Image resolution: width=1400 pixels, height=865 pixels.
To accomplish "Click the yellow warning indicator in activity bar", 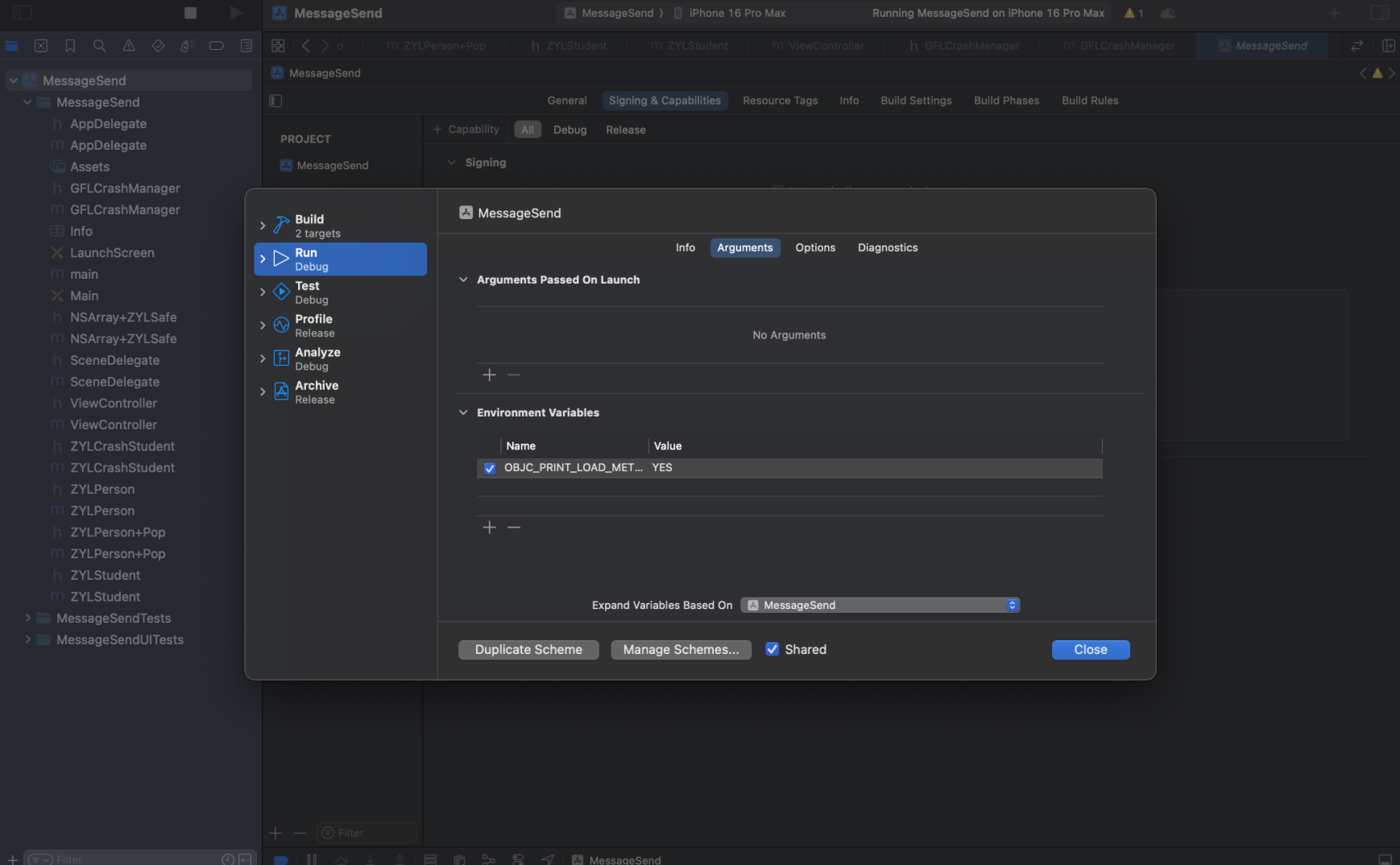I will (1133, 13).
